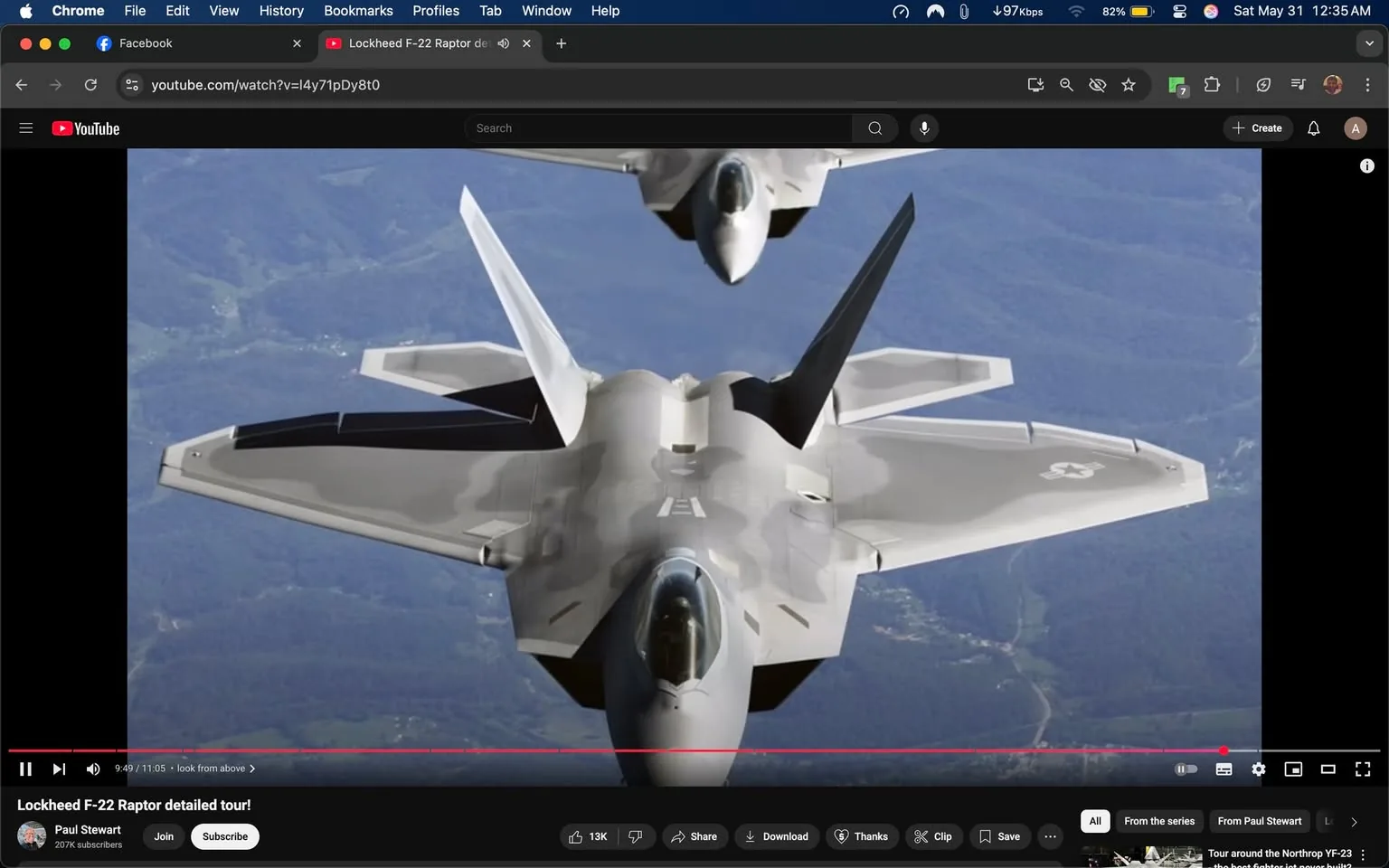Open the hamburger menu beside YouTube logo
This screenshot has width=1389, height=868.
25,127
